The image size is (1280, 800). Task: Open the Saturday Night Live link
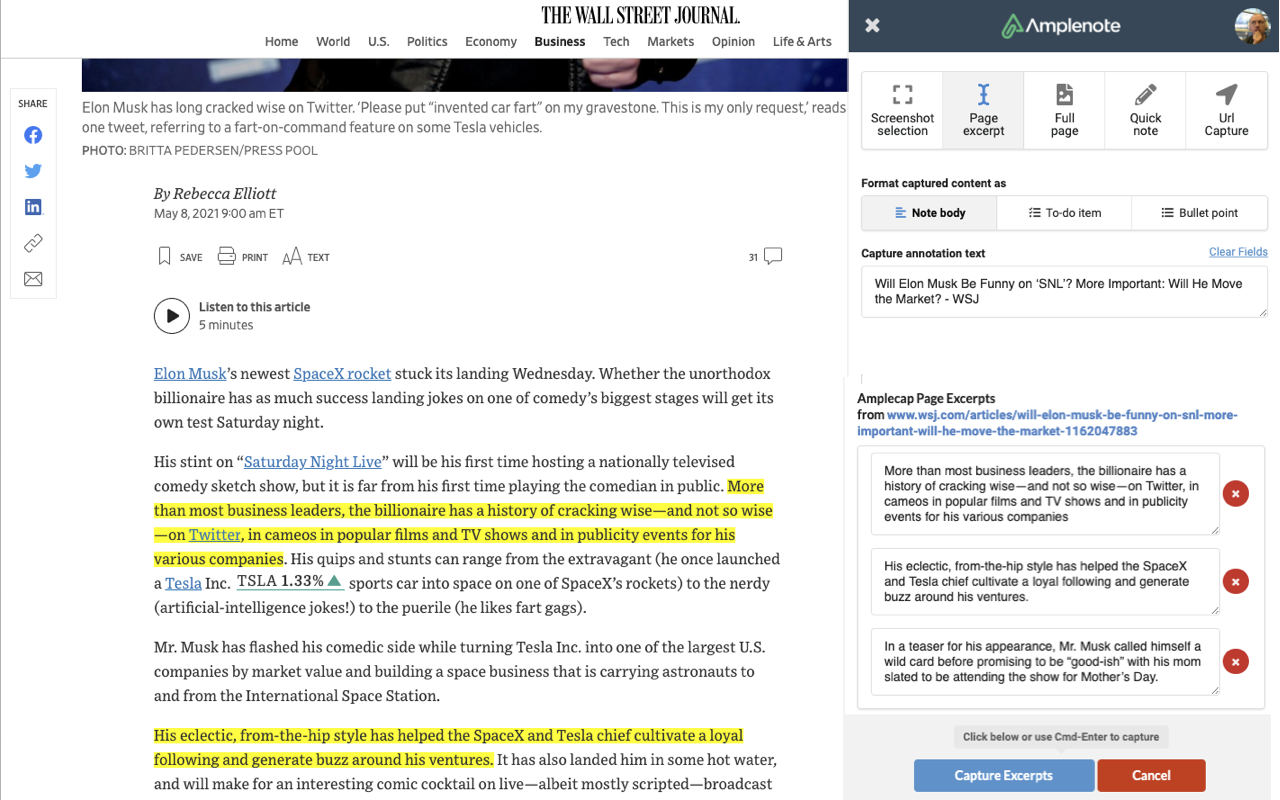coord(313,461)
